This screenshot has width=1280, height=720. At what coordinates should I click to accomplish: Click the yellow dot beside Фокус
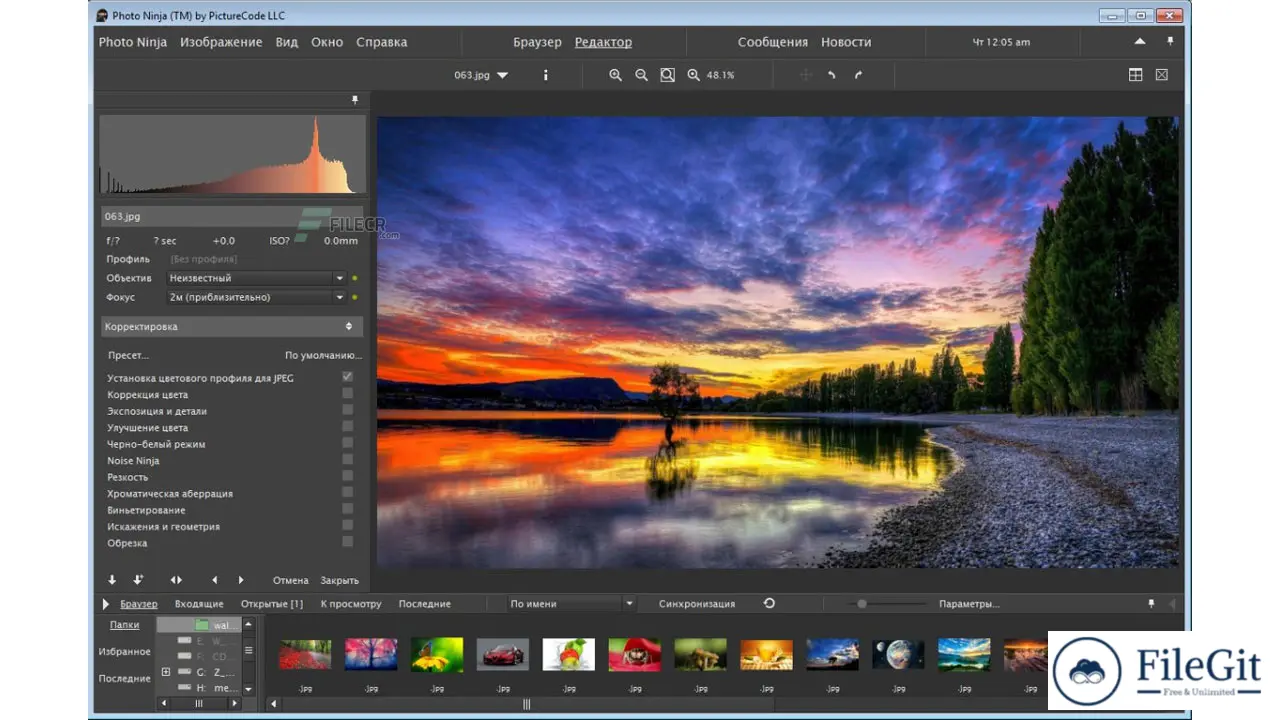(x=354, y=297)
